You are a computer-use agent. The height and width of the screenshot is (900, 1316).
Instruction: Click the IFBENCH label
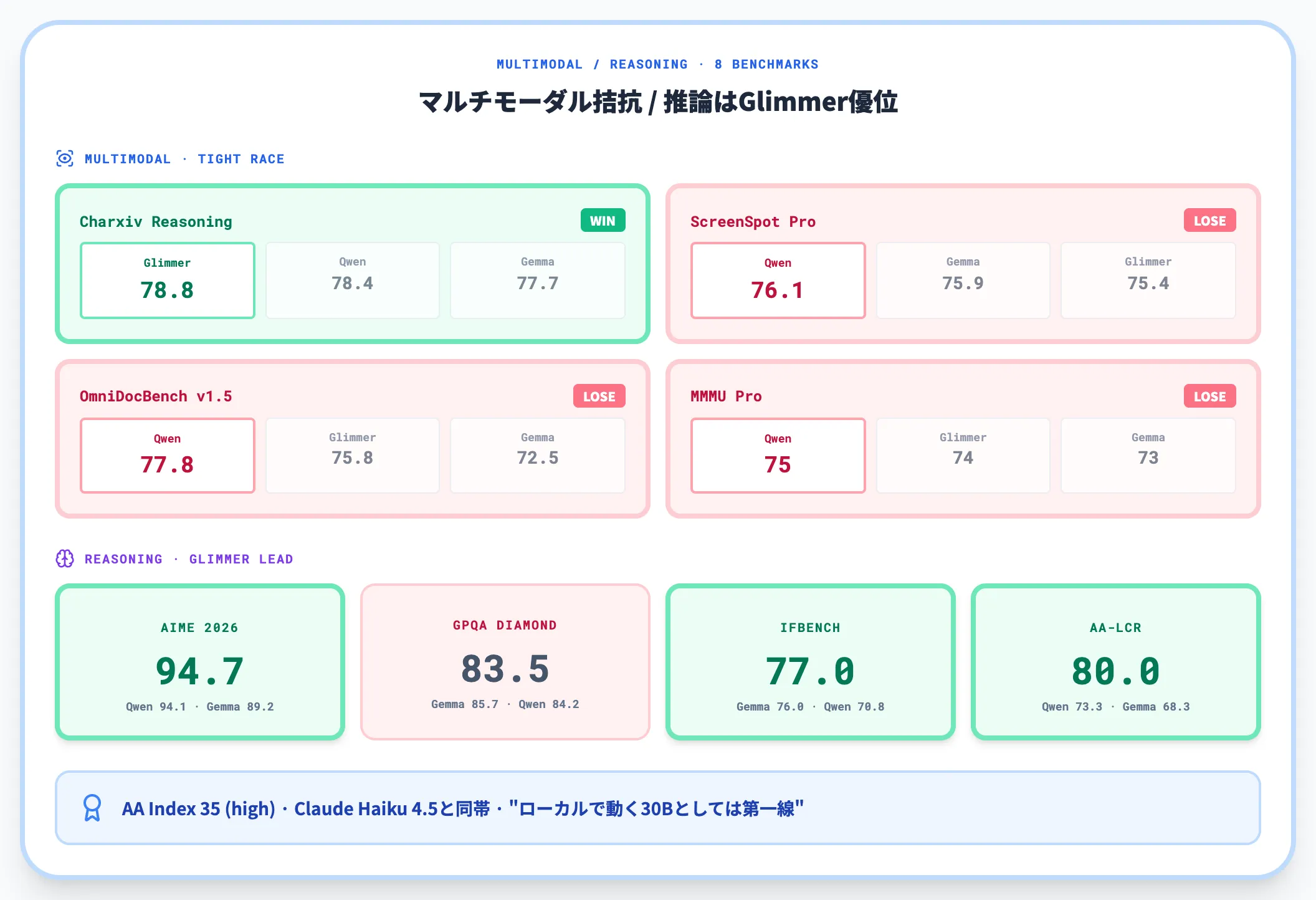810,628
